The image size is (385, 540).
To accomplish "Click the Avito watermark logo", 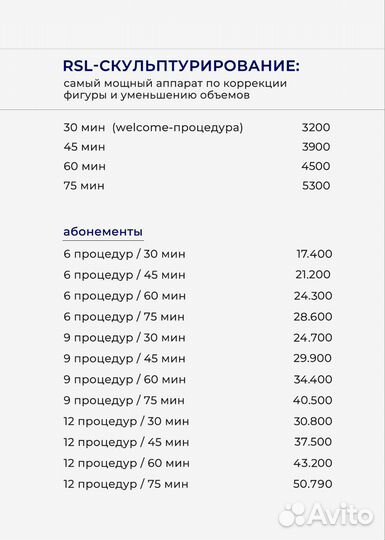I will click(326, 515).
